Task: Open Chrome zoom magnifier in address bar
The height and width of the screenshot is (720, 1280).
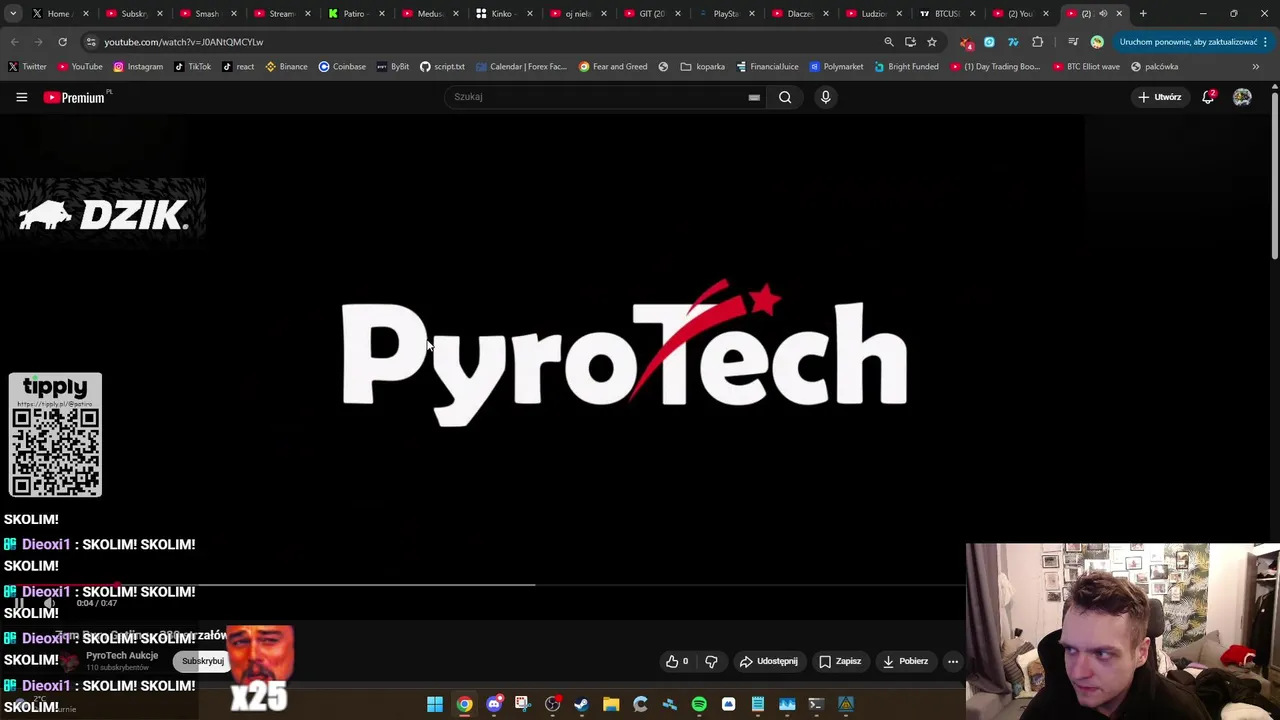Action: coord(888,42)
